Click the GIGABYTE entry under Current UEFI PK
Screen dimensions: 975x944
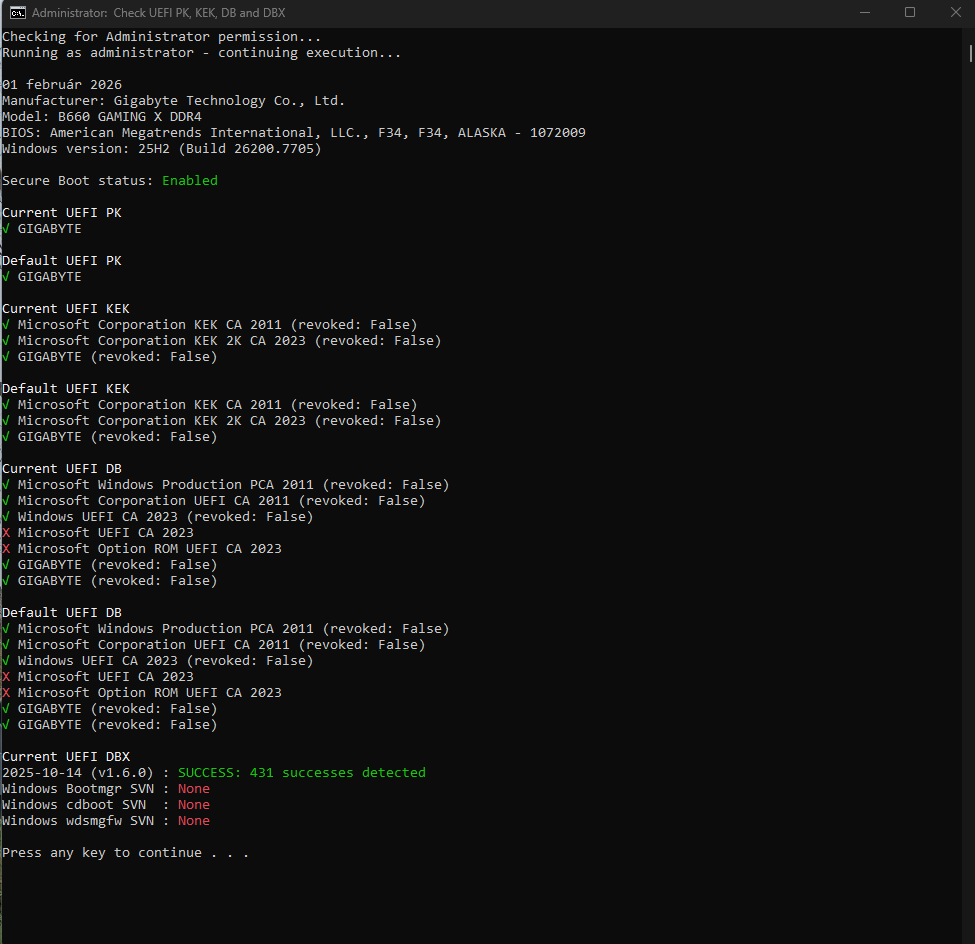click(x=50, y=229)
